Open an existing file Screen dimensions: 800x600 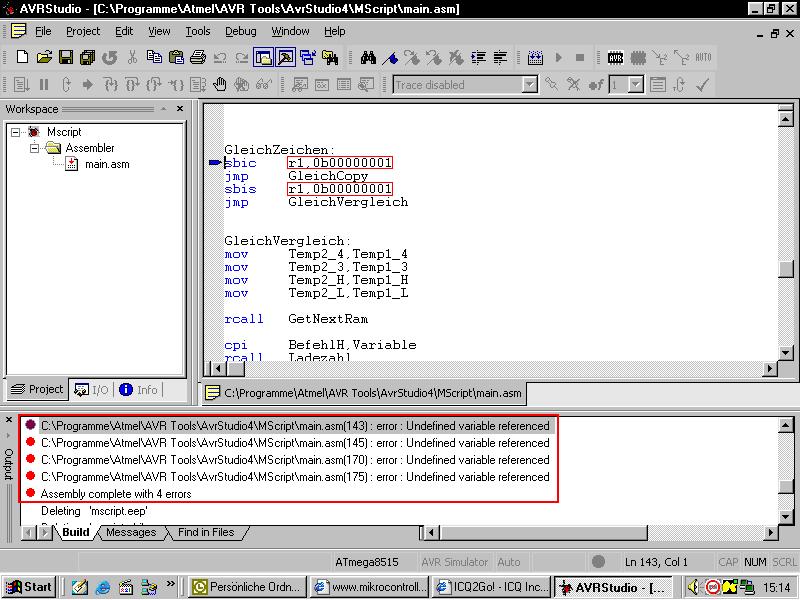click(x=42, y=57)
